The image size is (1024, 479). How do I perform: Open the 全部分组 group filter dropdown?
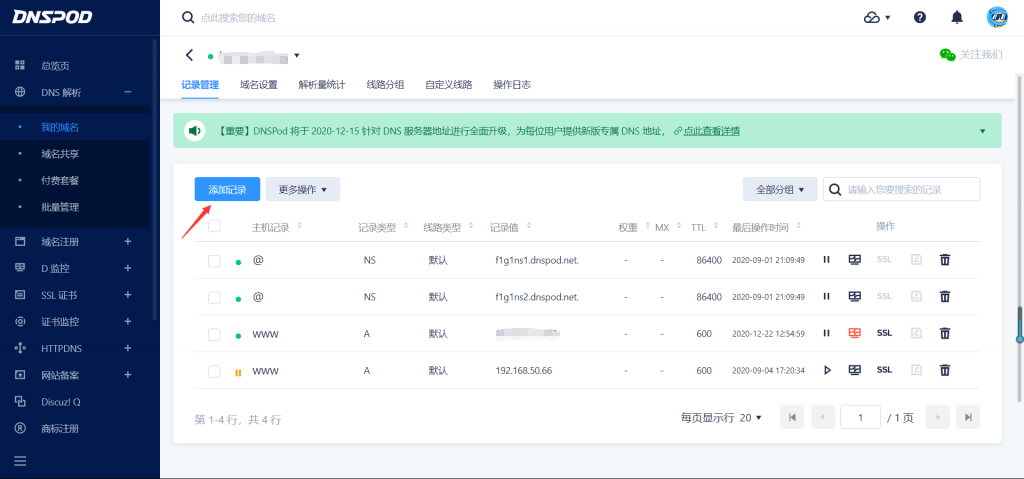pos(780,189)
